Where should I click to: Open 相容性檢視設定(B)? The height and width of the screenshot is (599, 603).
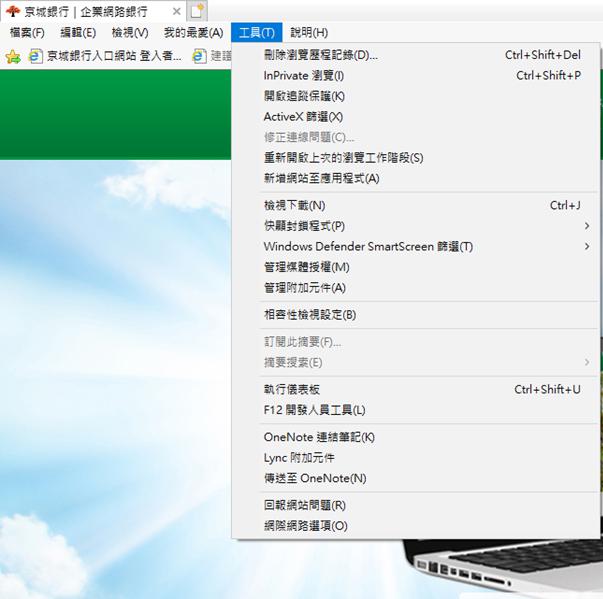point(416,315)
